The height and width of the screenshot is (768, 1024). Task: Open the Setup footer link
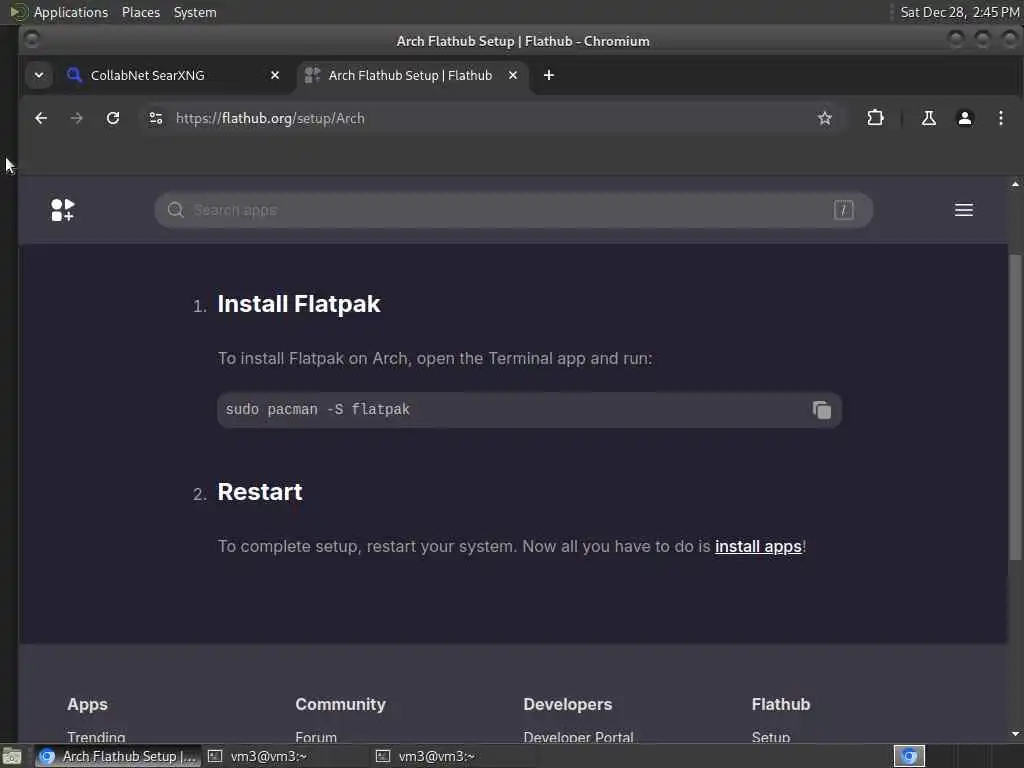coord(771,737)
